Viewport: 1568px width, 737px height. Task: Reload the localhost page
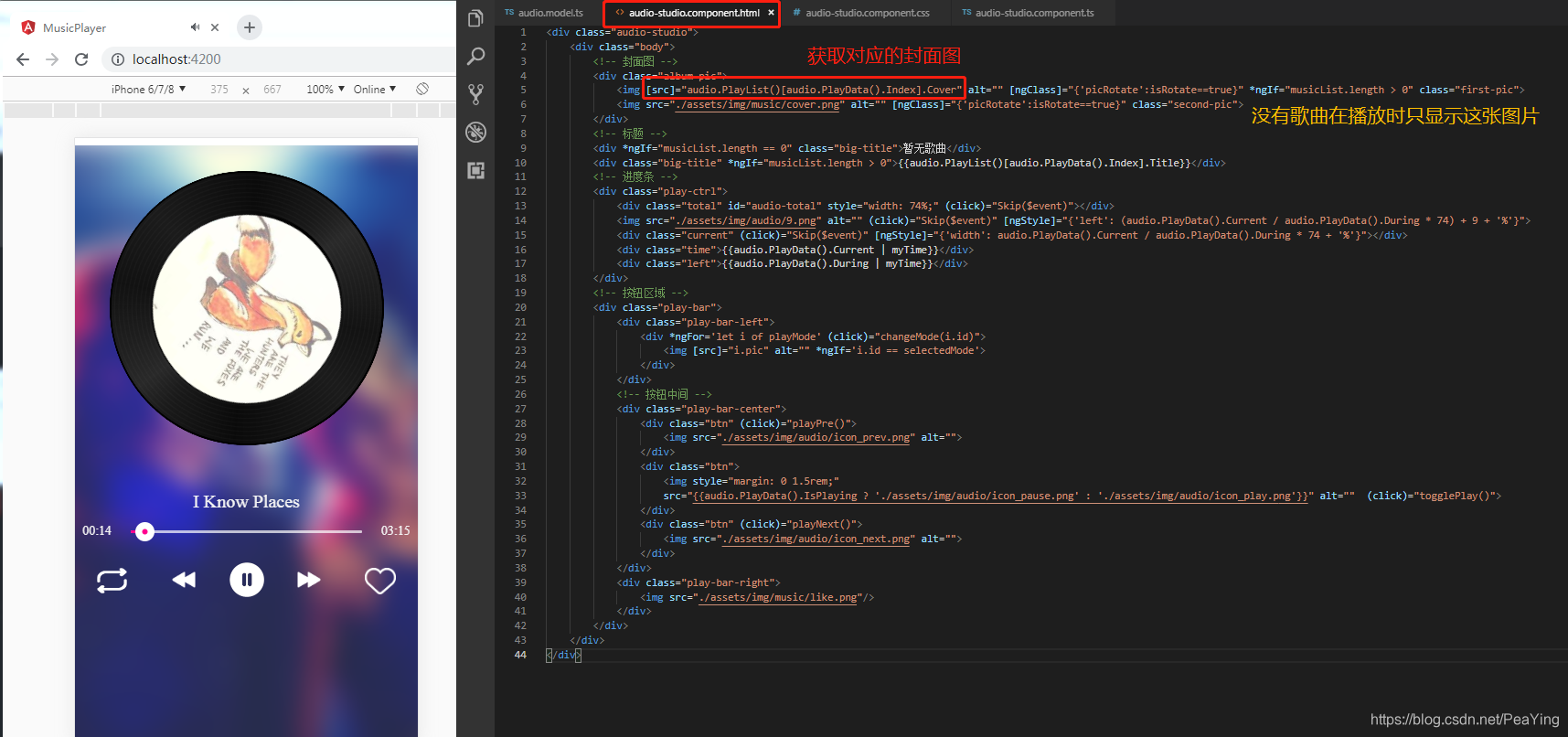[81, 59]
